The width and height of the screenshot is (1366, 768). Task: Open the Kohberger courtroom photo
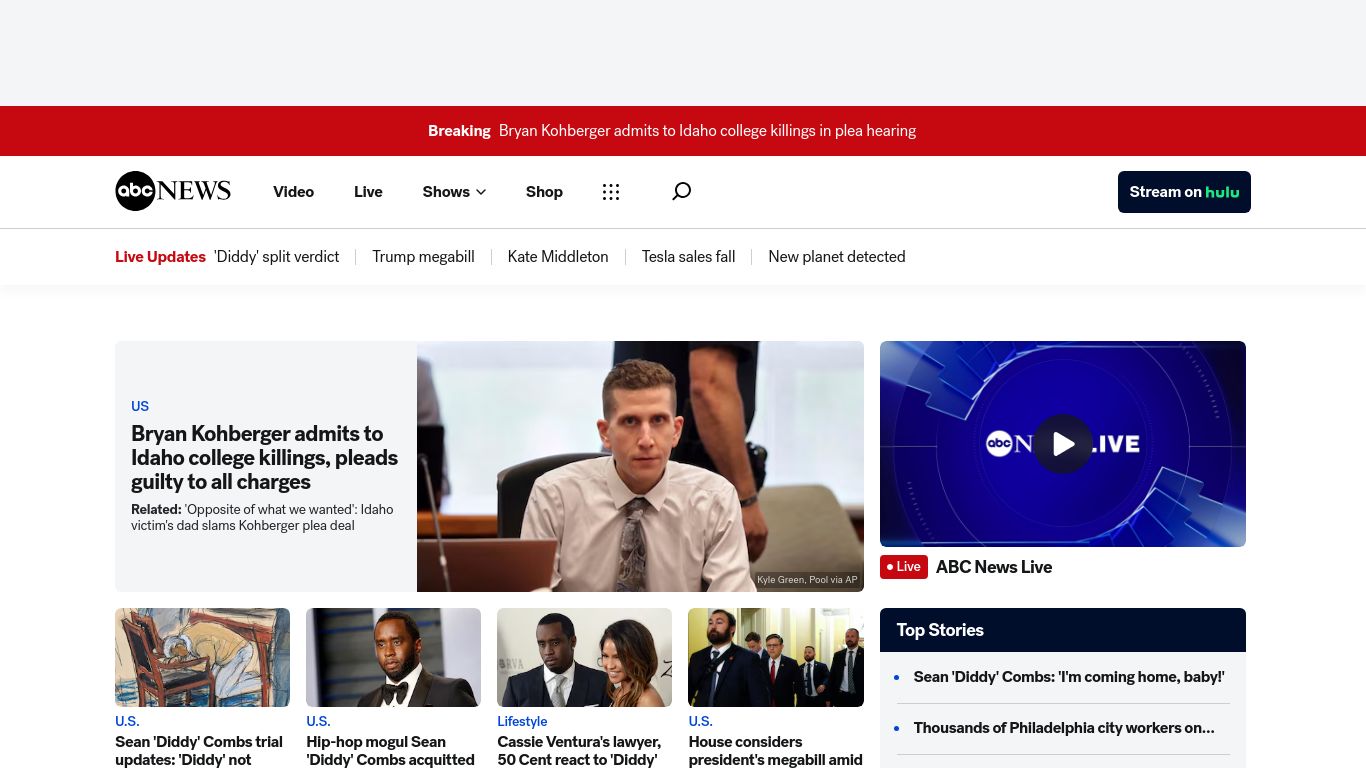pyautogui.click(x=640, y=466)
